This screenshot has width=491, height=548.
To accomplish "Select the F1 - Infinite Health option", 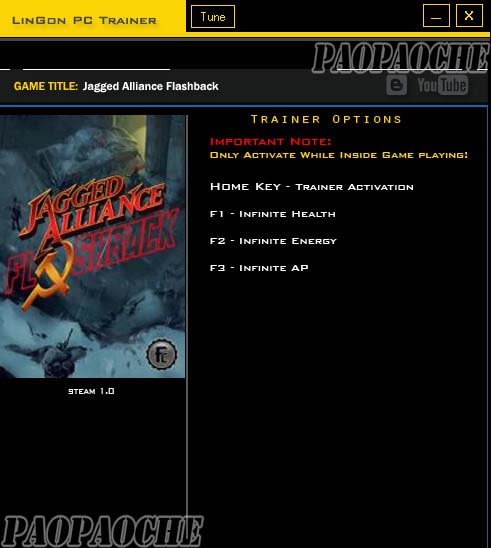I will (x=273, y=214).
